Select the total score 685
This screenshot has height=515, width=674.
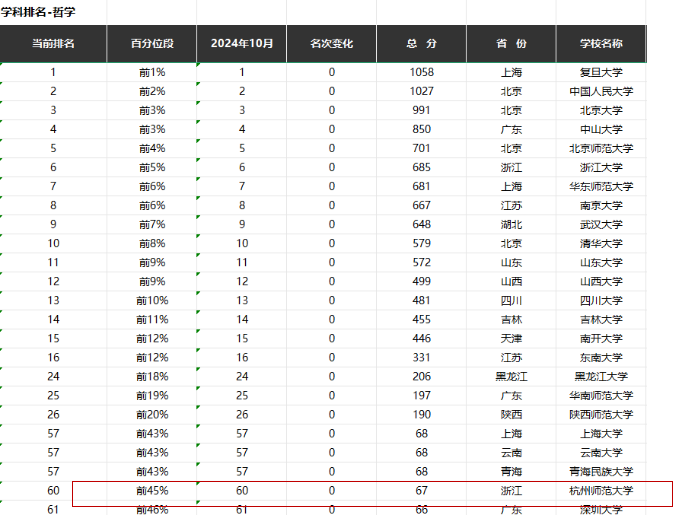[x=421, y=167]
